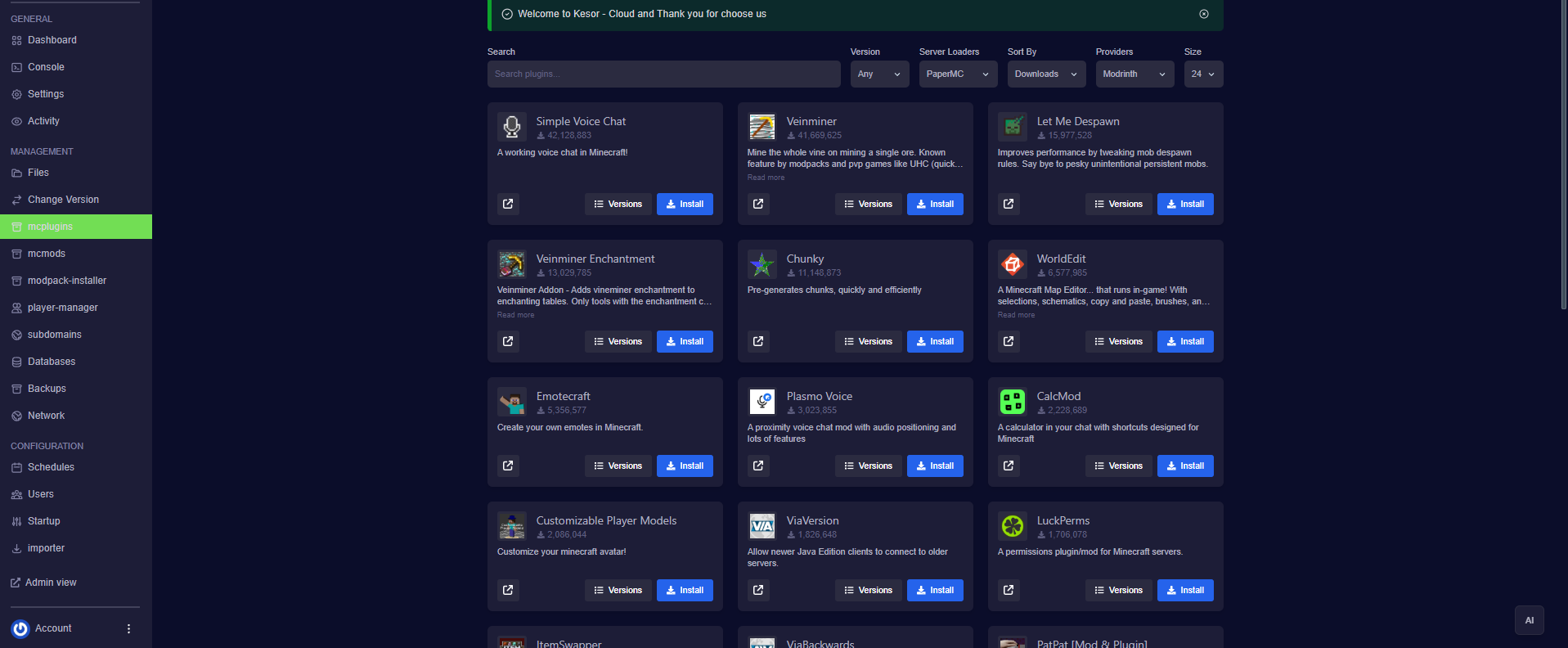Screen dimensions: 1568x648
Task: Open external link for Let Me Despawn
Action: [x=1009, y=204]
